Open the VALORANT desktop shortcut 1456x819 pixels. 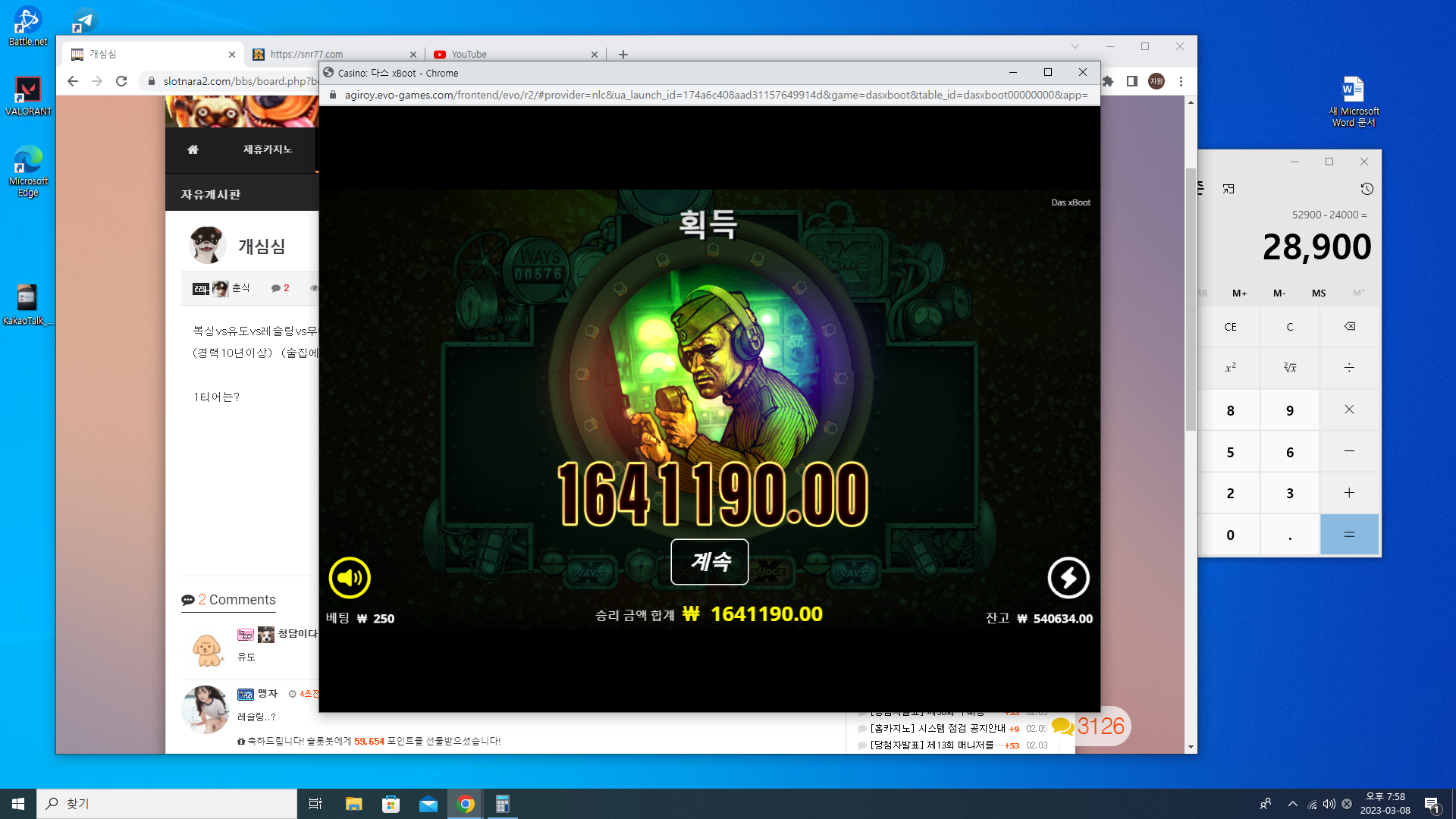tap(28, 96)
